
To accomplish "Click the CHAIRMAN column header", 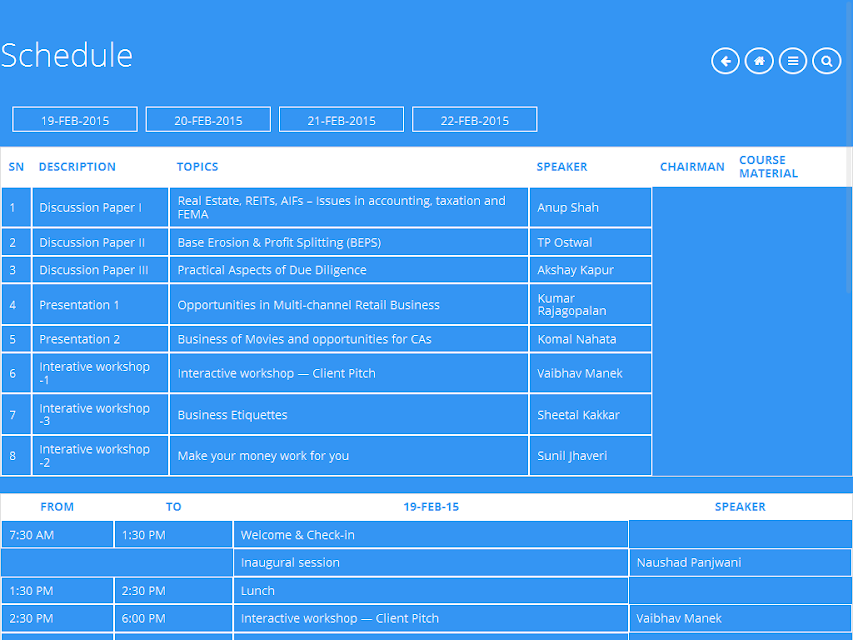I will click(x=692, y=167).
